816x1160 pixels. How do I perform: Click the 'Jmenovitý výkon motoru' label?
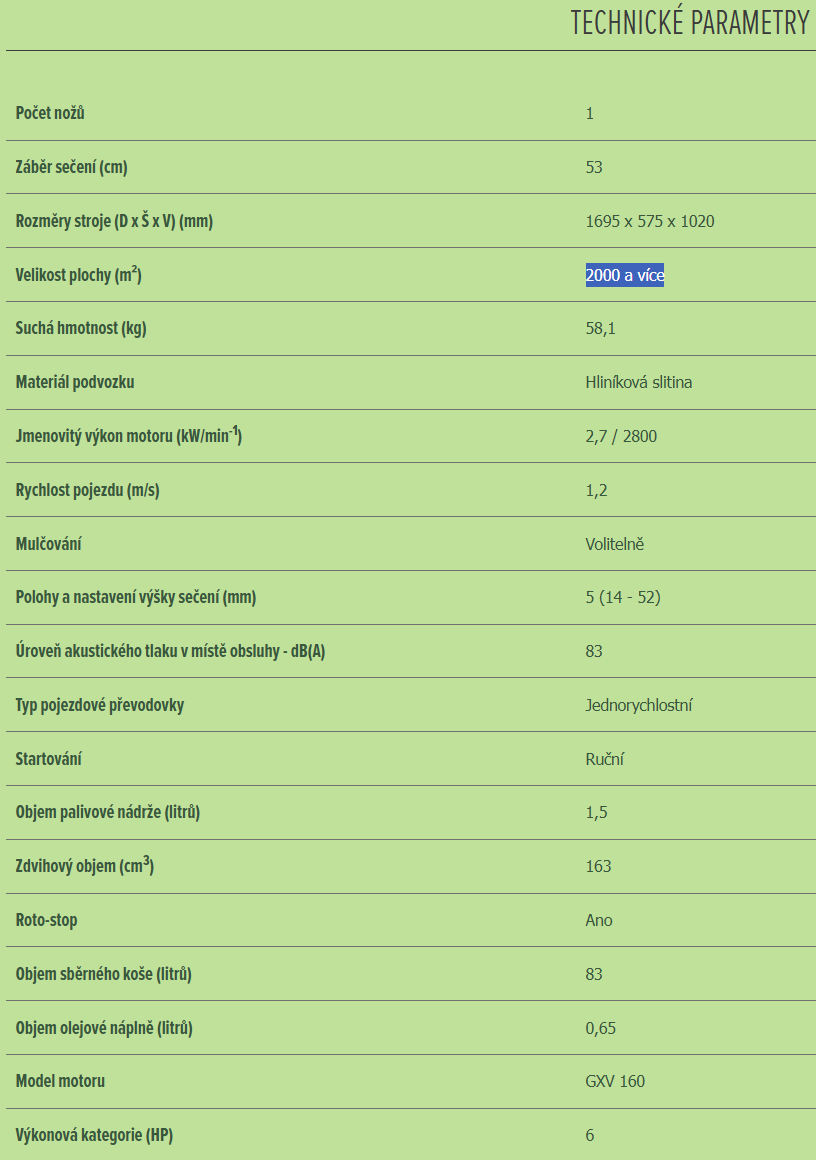129,436
